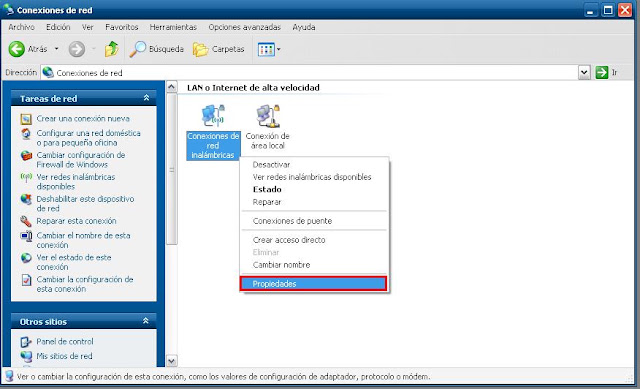640x389 pixels.
Task: Open the Panel de control link
Action: click(x=64, y=342)
